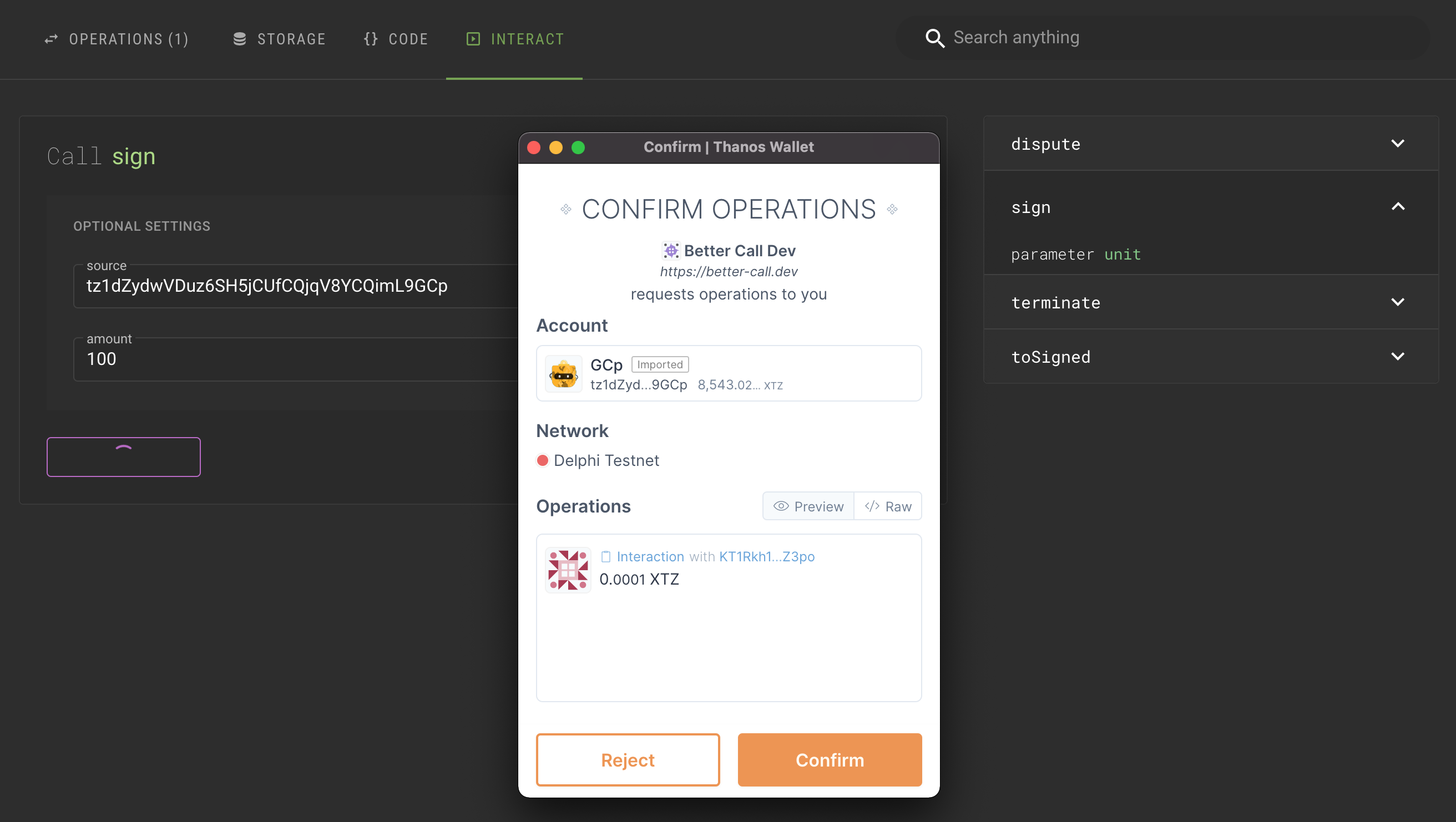Click the Delphi Testnet red network dot
The width and height of the screenshot is (1456, 822).
click(x=542, y=460)
